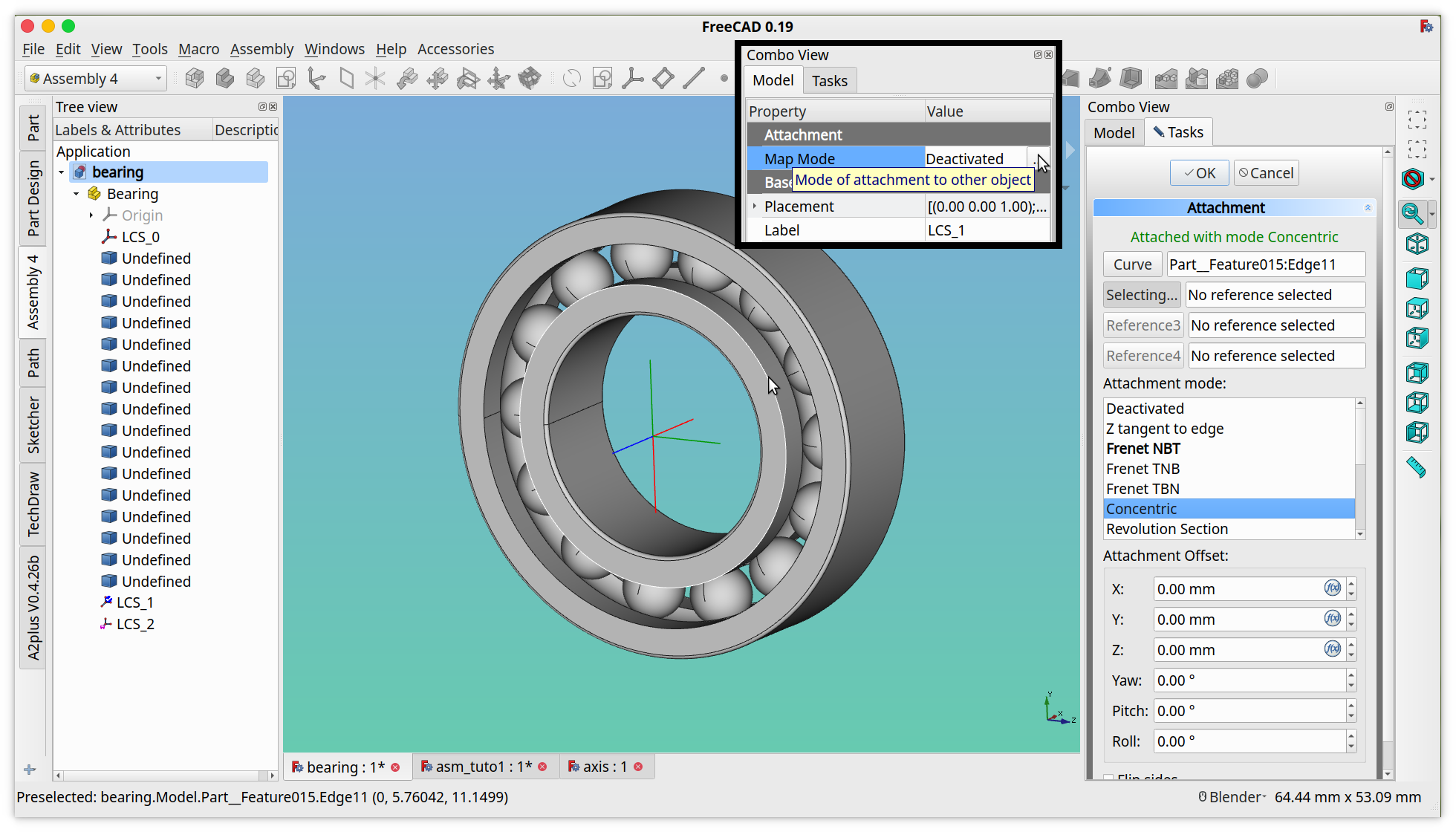Viewport: 1456px width, 832px height.
Task: Click the Cancel button
Action: click(x=1267, y=173)
